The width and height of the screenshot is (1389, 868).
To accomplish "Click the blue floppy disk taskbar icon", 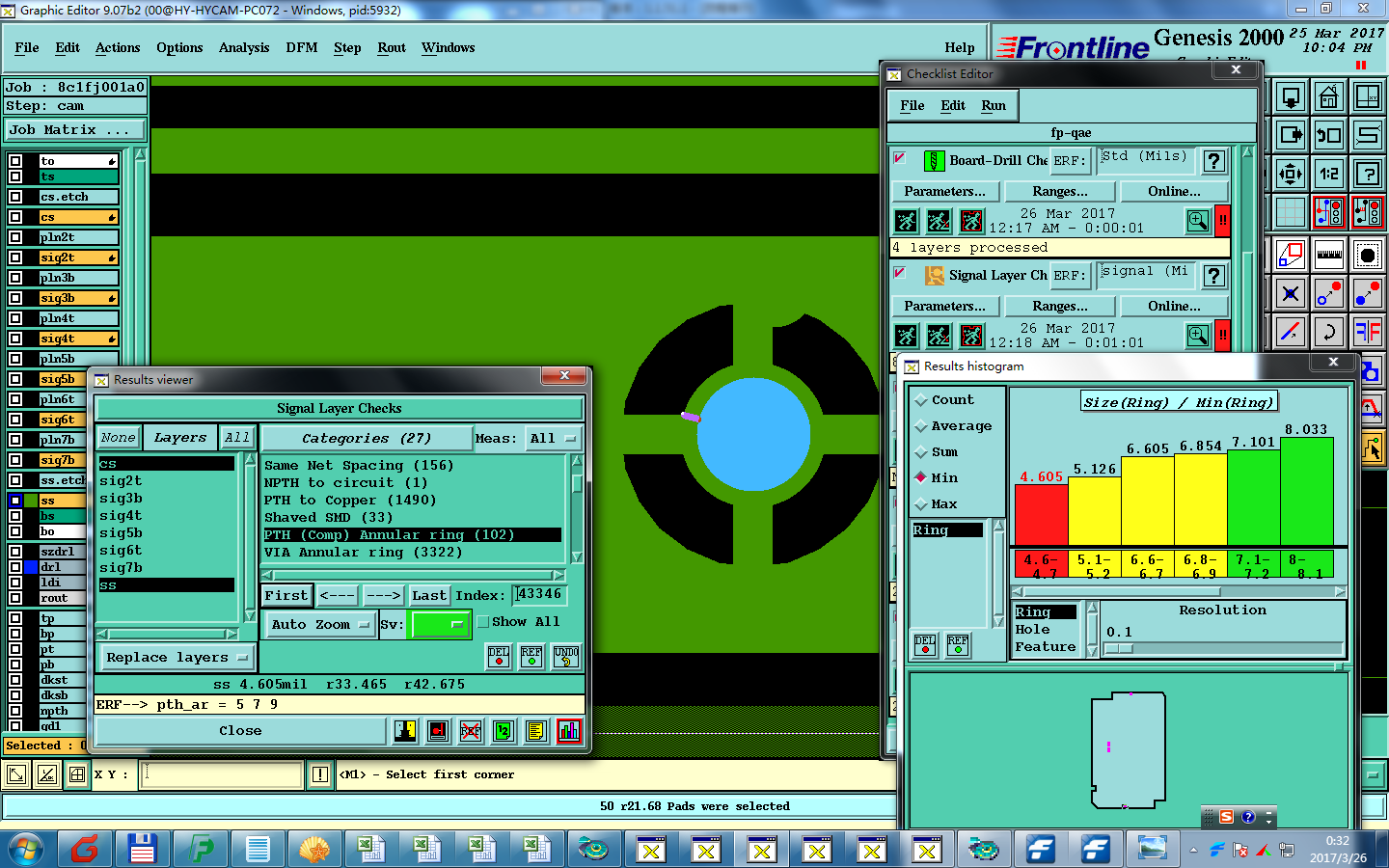I will click(x=143, y=849).
